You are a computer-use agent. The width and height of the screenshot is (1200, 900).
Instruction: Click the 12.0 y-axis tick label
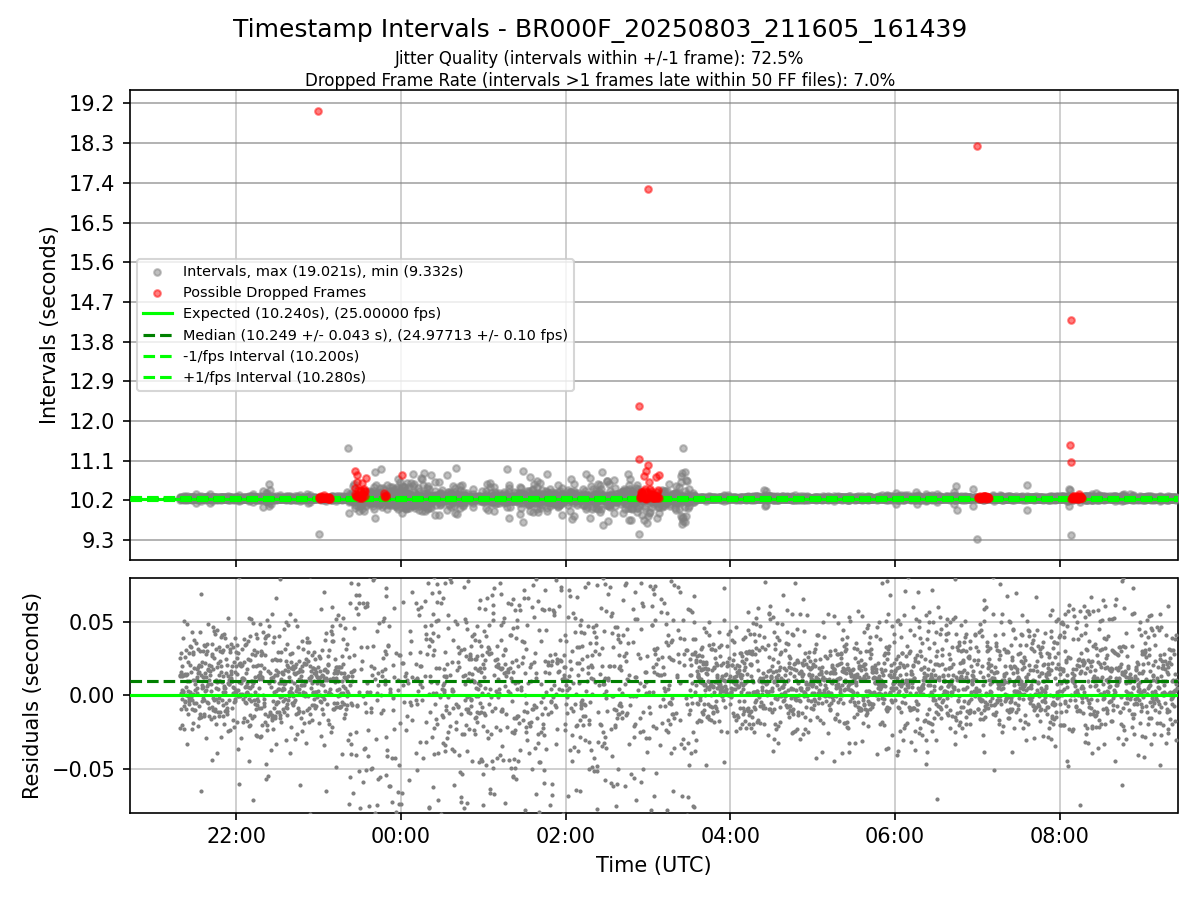click(x=94, y=421)
